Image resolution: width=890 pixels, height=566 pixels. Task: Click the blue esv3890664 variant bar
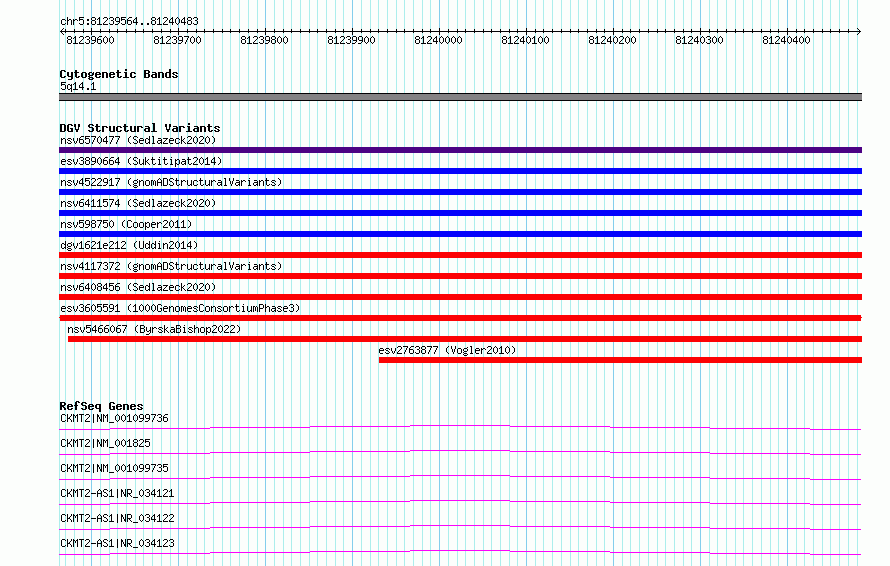460,171
